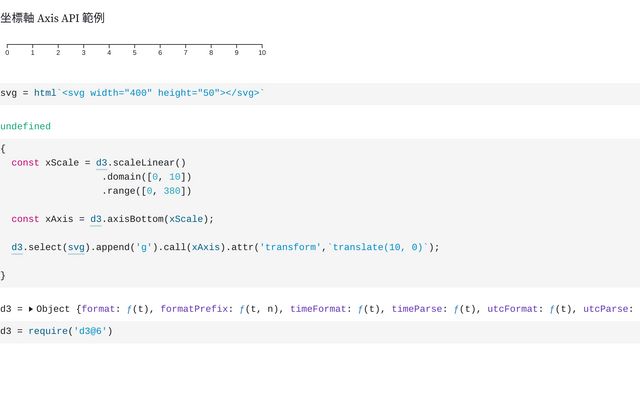640x400 pixels.
Task: Expand the d3 Object disclosure triangle
Action: coord(31,310)
